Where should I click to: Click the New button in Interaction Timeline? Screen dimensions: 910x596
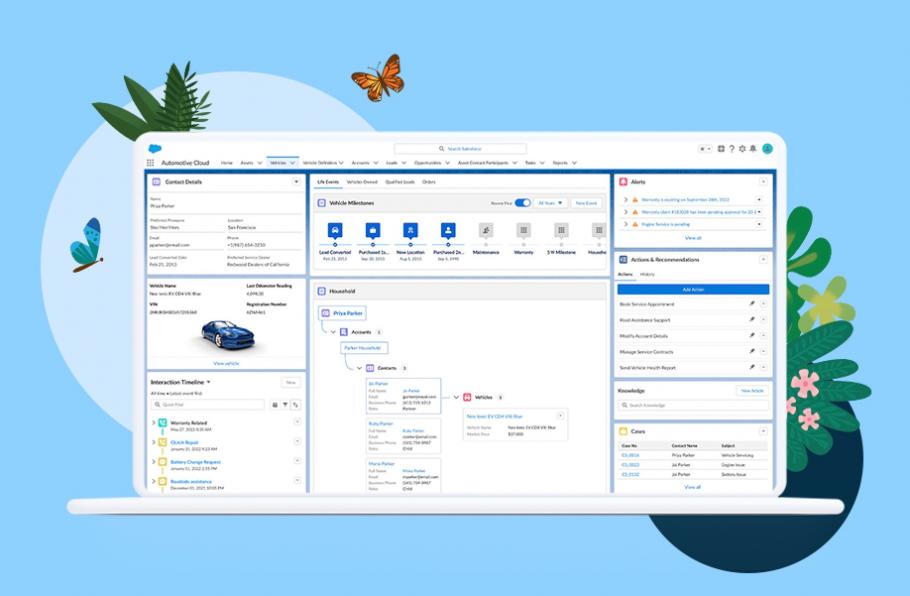tap(291, 382)
